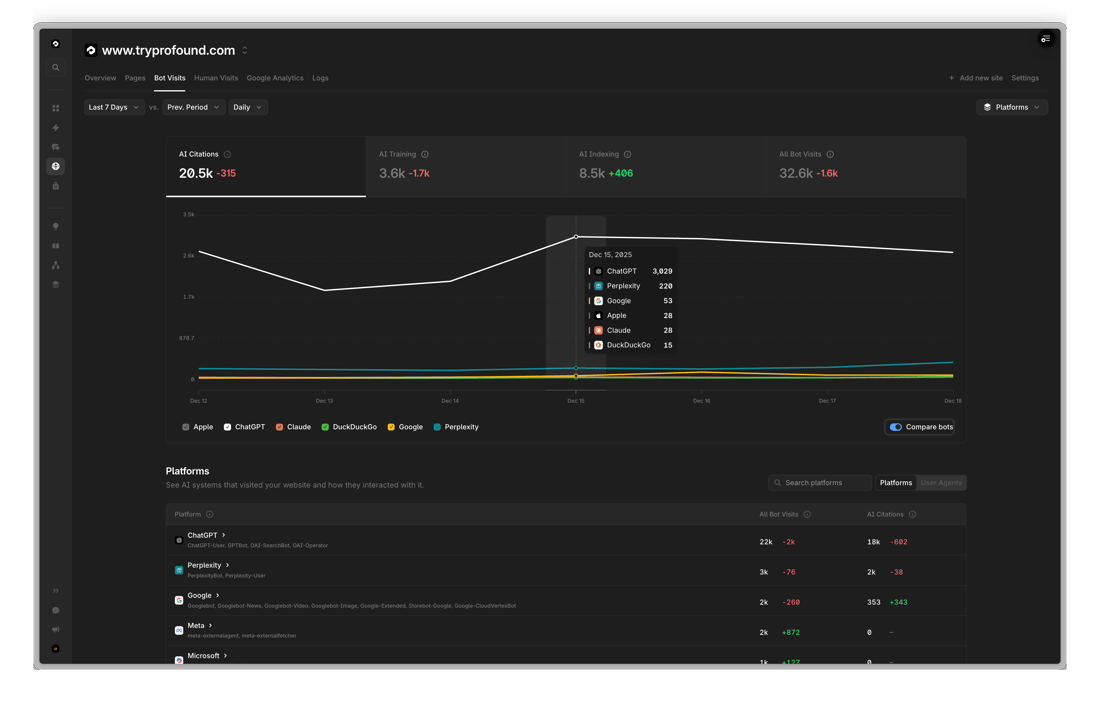This screenshot has width=1100, height=714.
Task: Open the shopping bag sidebar icon
Action: coord(55,186)
